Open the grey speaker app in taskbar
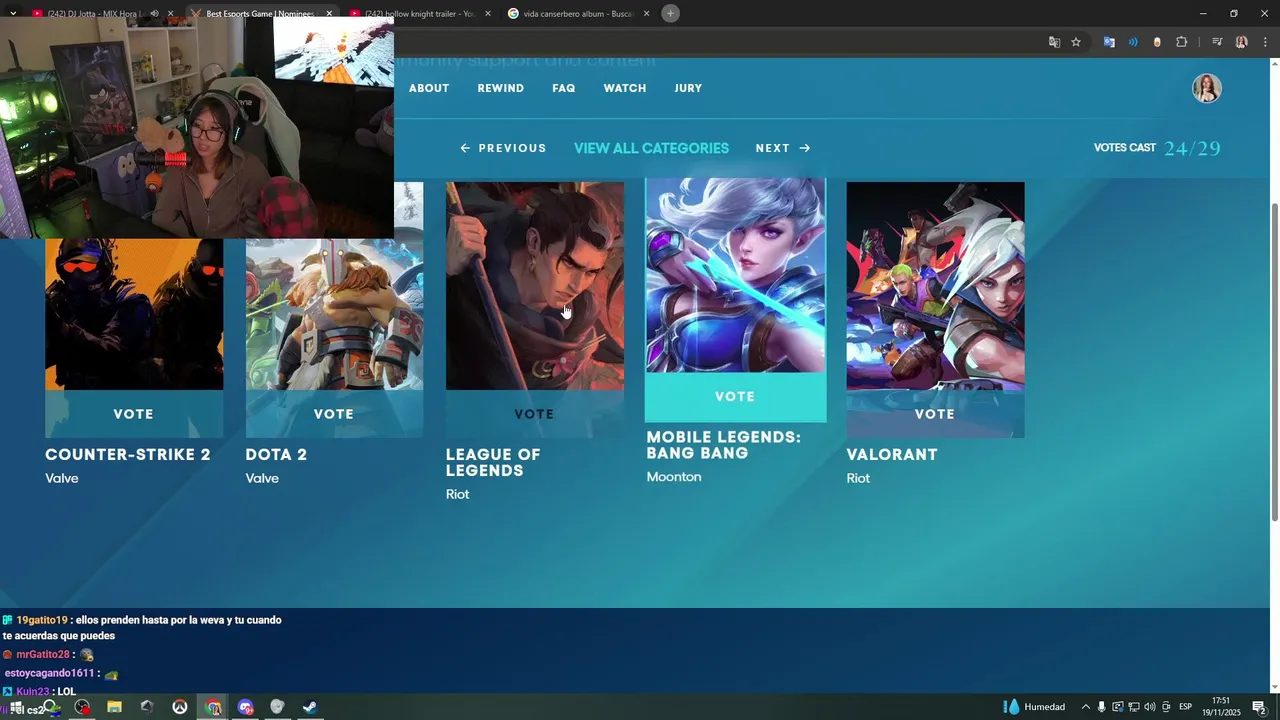The width and height of the screenshot is (1280, 720). (x=278, y=707)
